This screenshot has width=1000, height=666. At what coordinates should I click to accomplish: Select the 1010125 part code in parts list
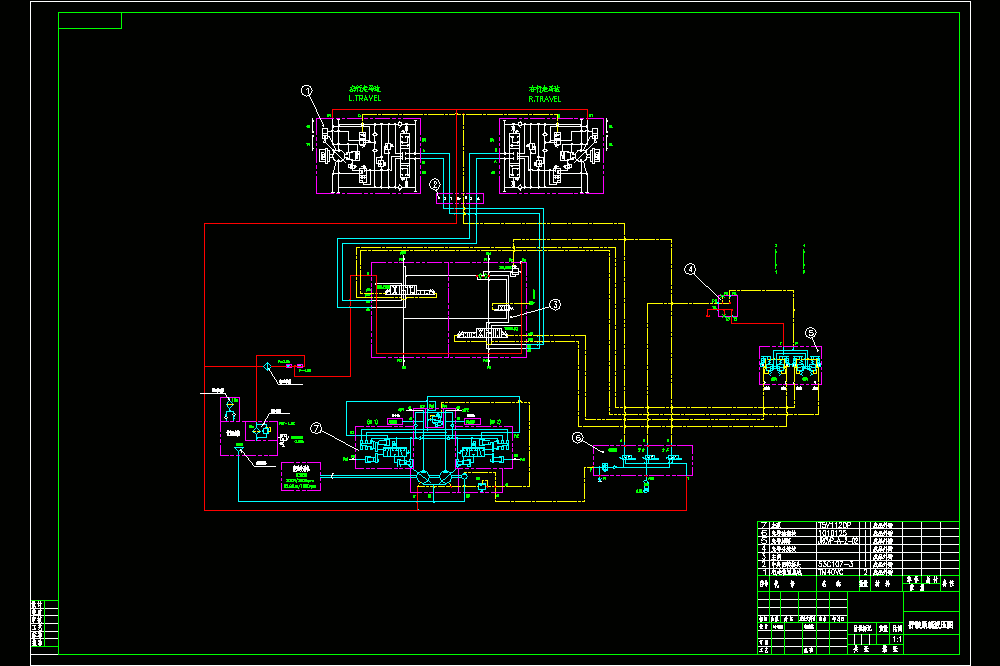pyautogui.click(x=833, y=533)
